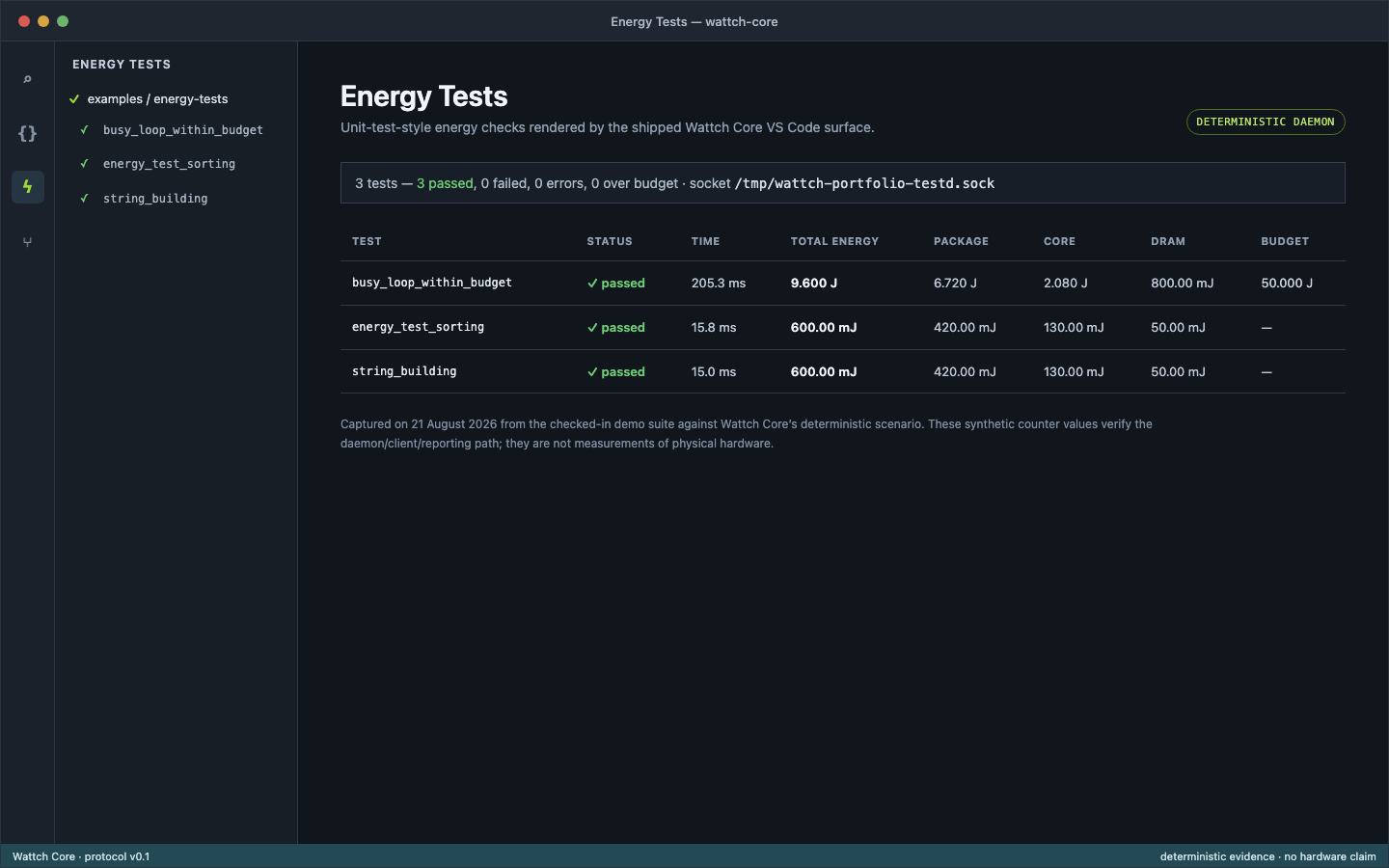This screenshot has height=868, width=1389.
Task: Click checkmark icon beside energy_test_sorting in sidebar
Action: click(x=85, y=163)
